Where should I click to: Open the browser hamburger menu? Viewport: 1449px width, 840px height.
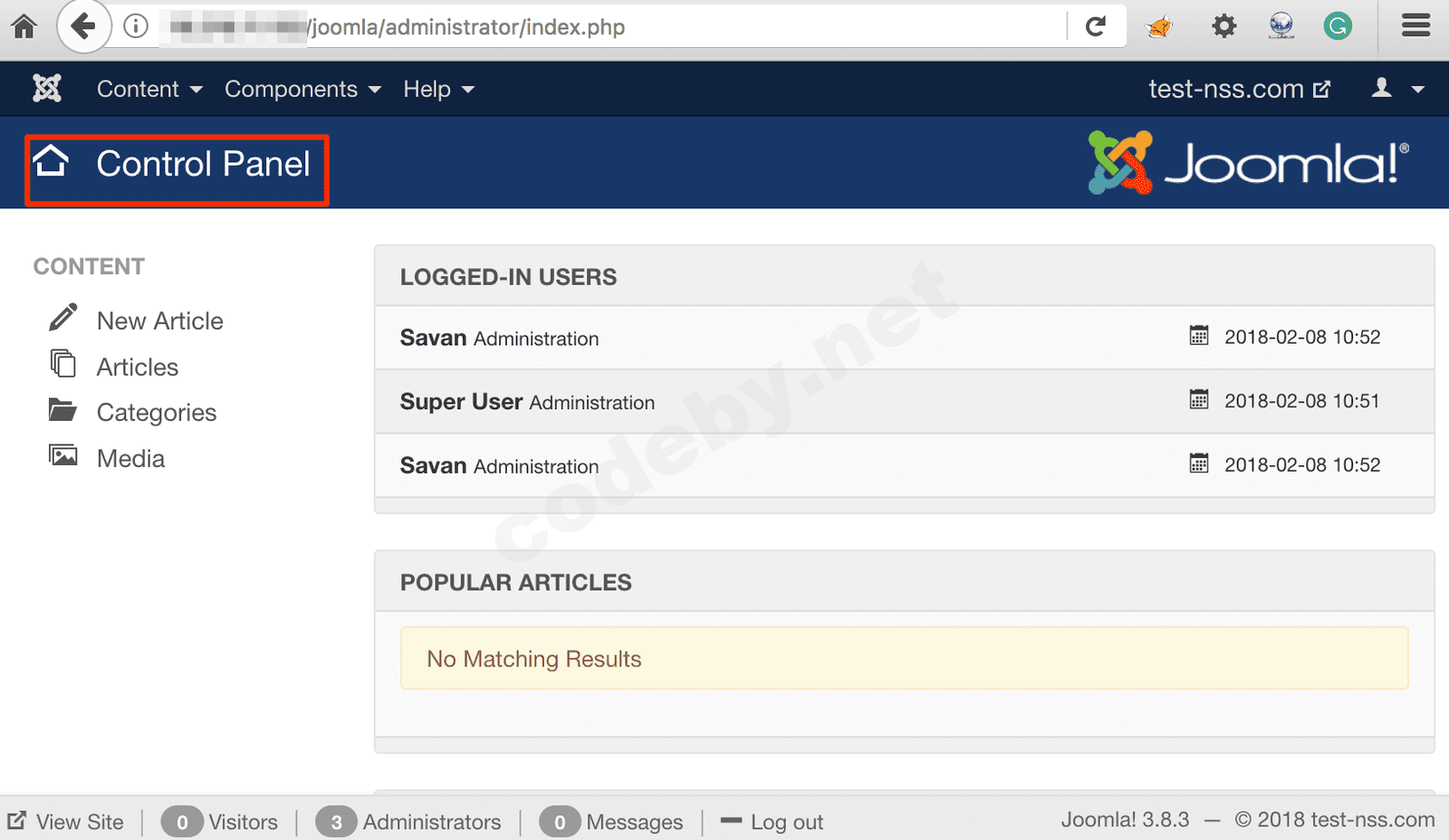[1415, 25]
